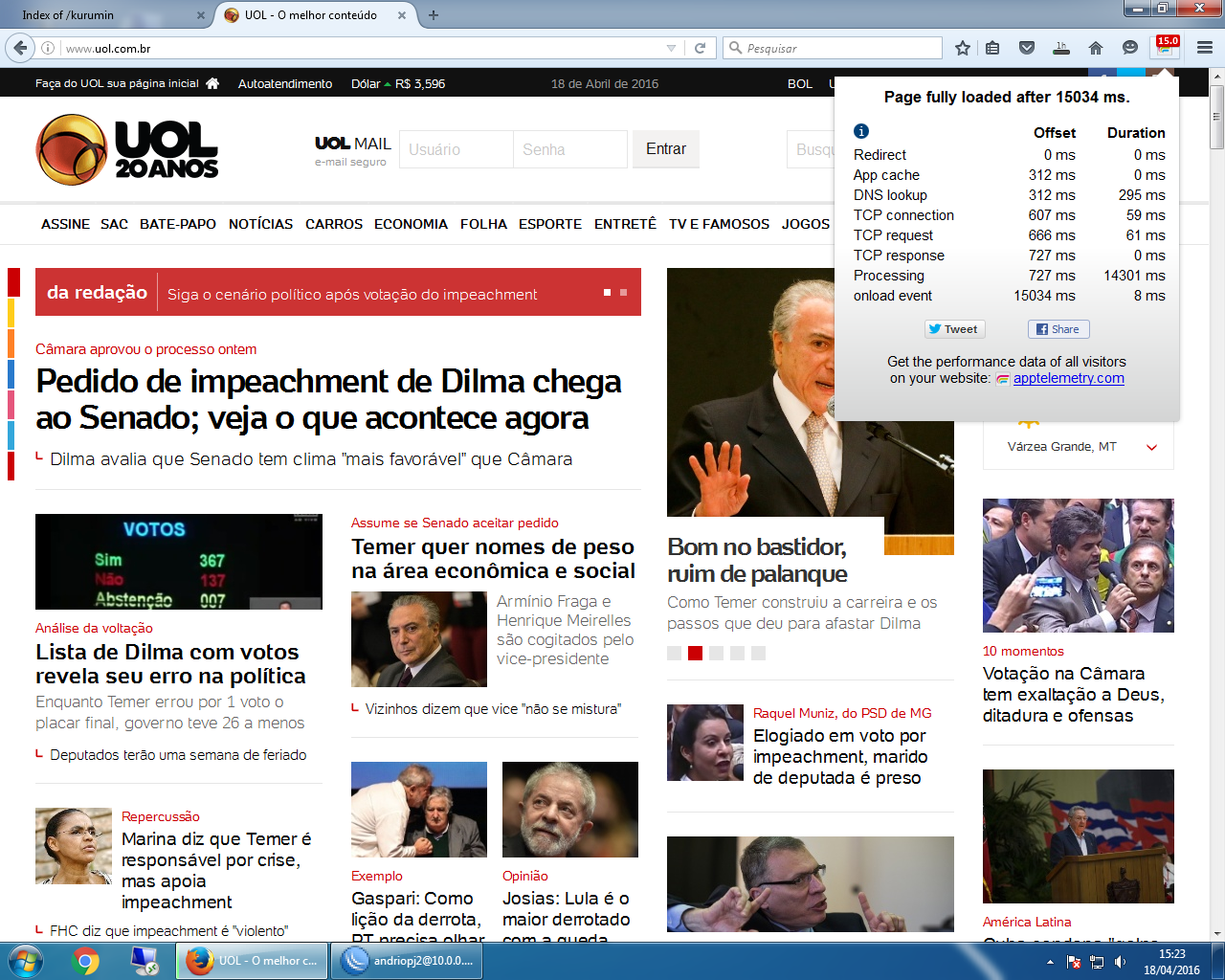Click the Entrar login button
This screenshot has height=980, width=1225.
pos(666,149)
